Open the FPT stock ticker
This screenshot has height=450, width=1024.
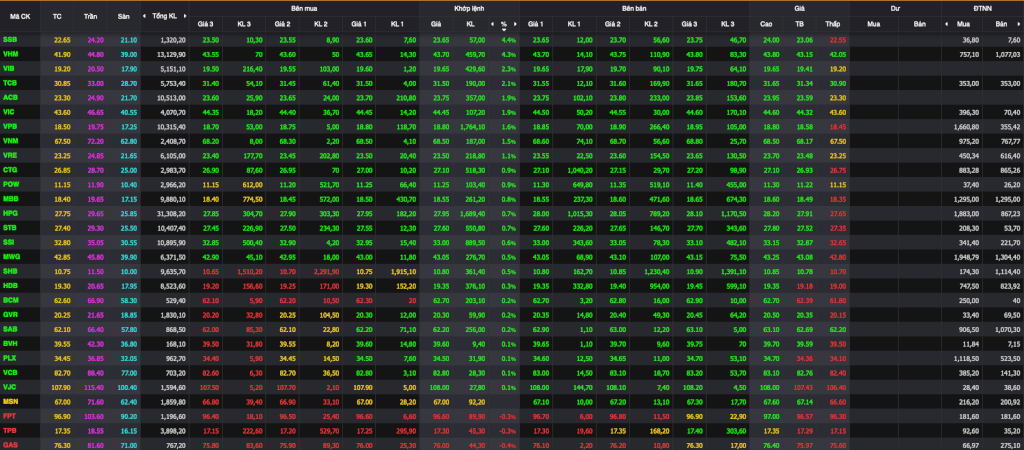tap(9, 416)
